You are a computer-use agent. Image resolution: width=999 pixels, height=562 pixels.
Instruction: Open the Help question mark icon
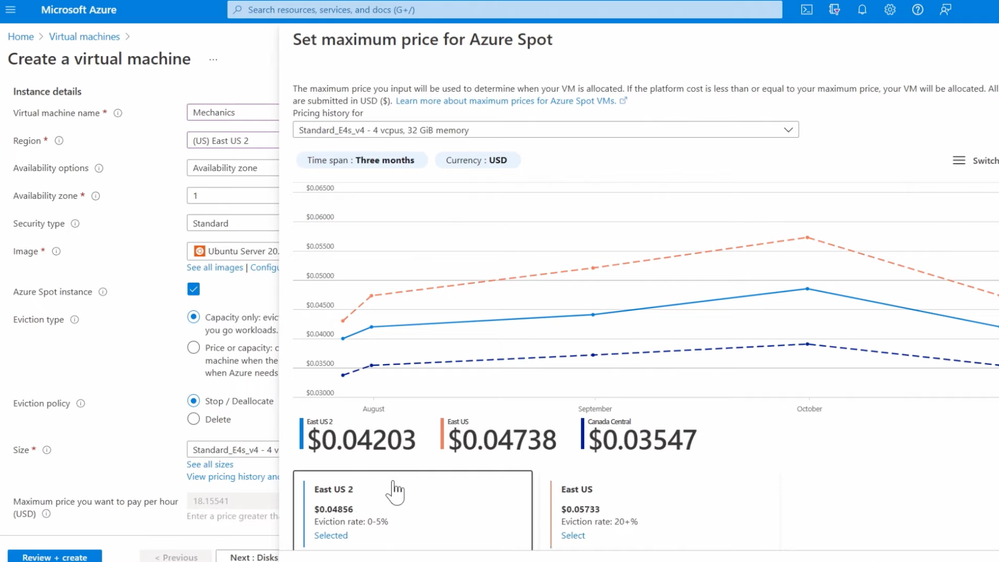coord(917,10)
